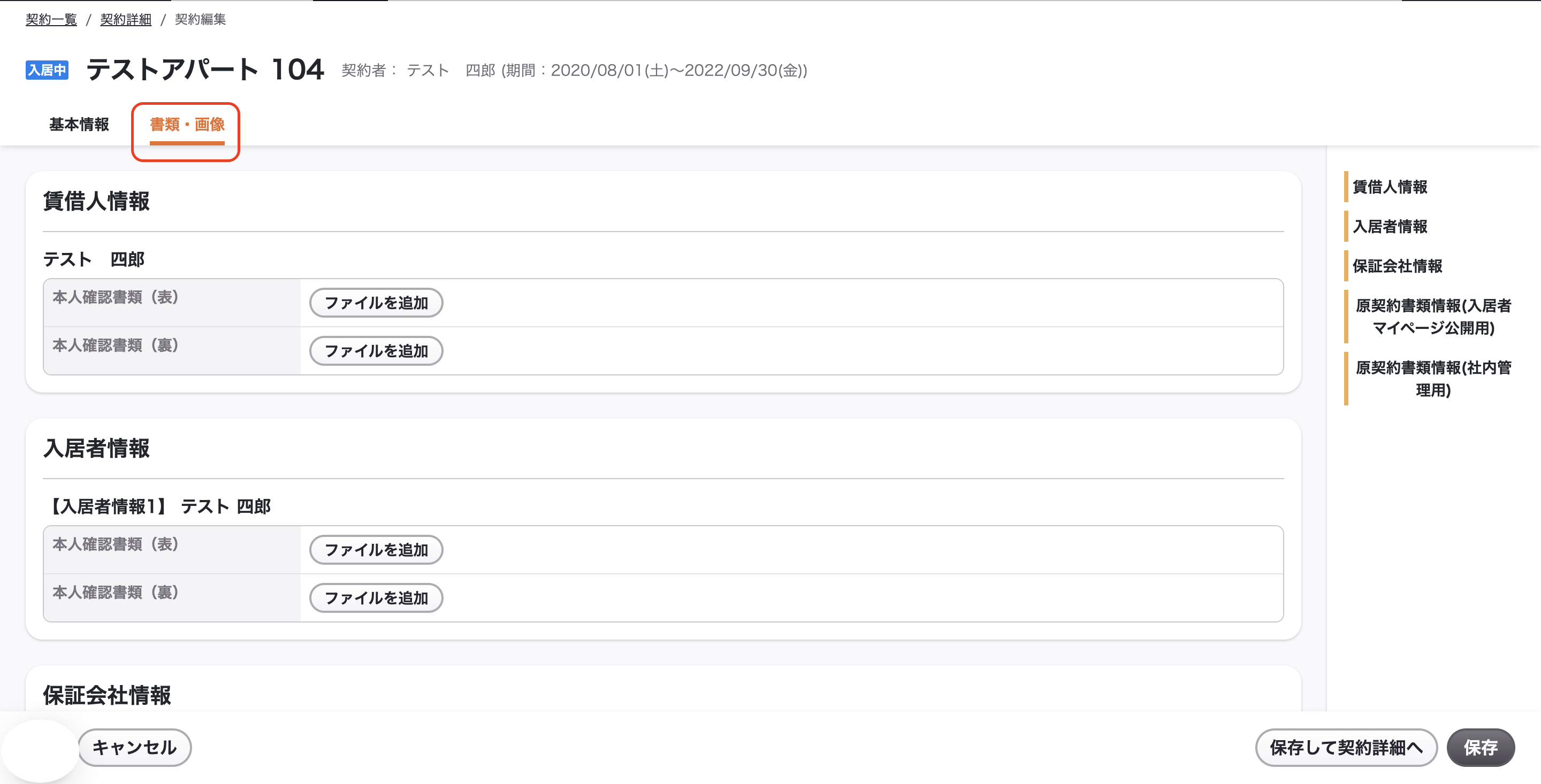This screenshot has height=784, width=1541.
Task: Click the 【入居者情報1】 テスト 四郎 subheading
Action: click(157, 506)
